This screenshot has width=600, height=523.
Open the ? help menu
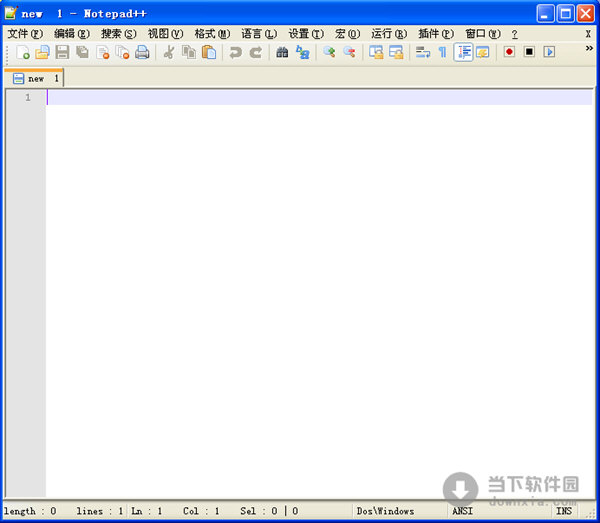(515, 34)
